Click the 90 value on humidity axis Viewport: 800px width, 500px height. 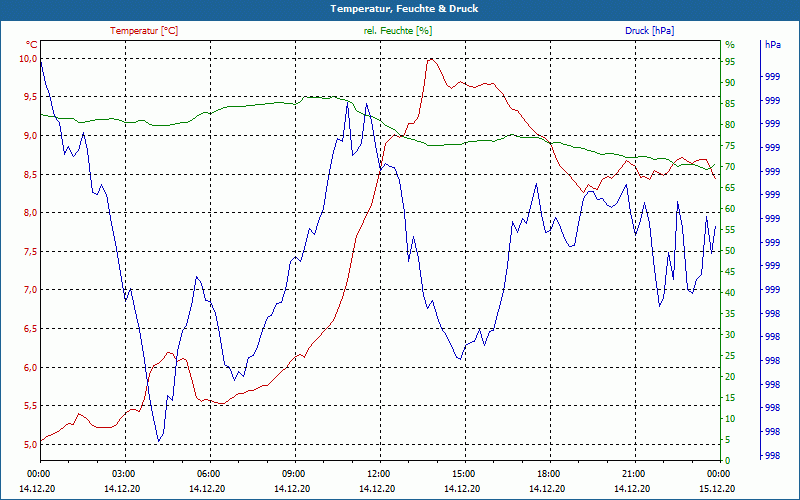[x=730, y=83]
